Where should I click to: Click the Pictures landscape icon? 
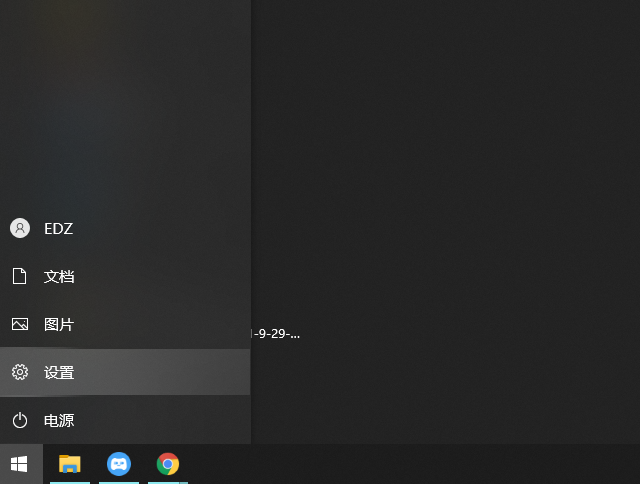pyautogui.click(x=20, y=324)
